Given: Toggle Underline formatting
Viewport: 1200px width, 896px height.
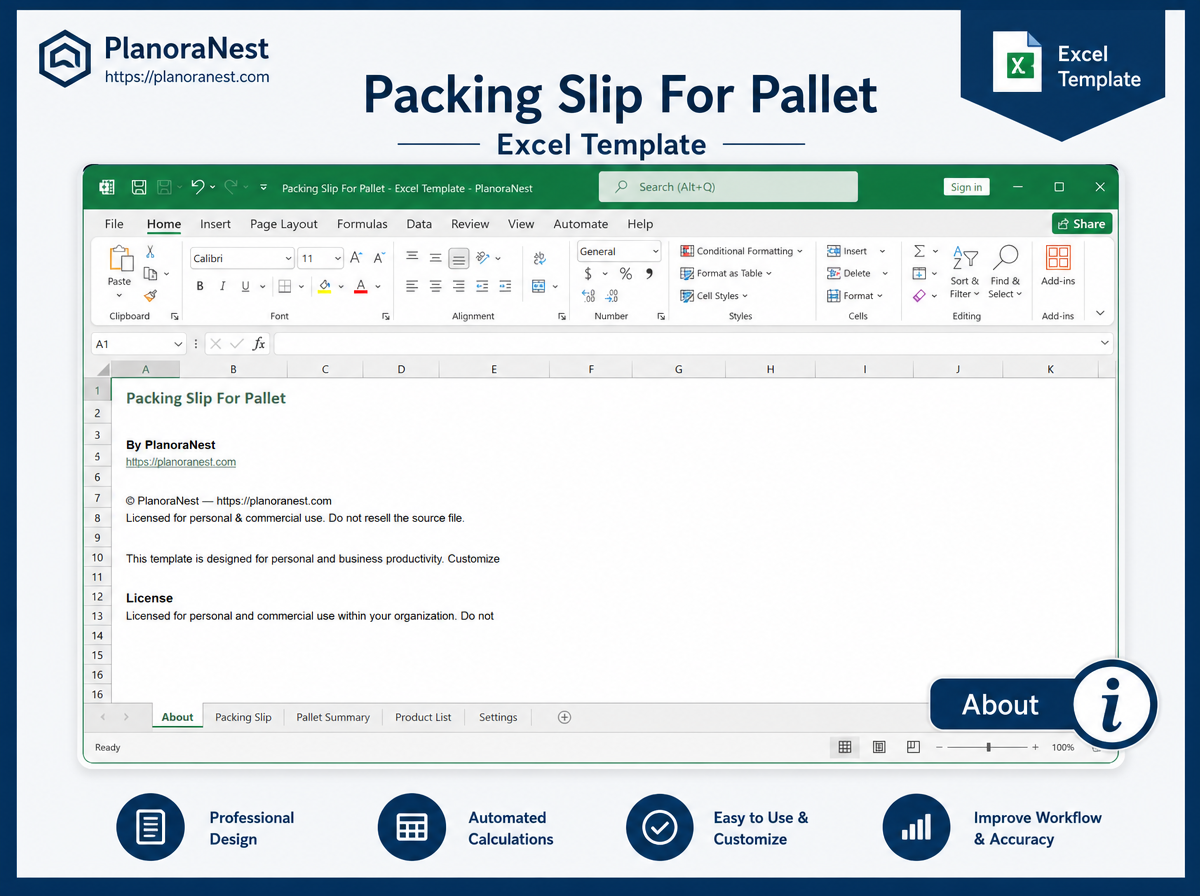Looking at the screenshot, I should [x=246, y=286].
